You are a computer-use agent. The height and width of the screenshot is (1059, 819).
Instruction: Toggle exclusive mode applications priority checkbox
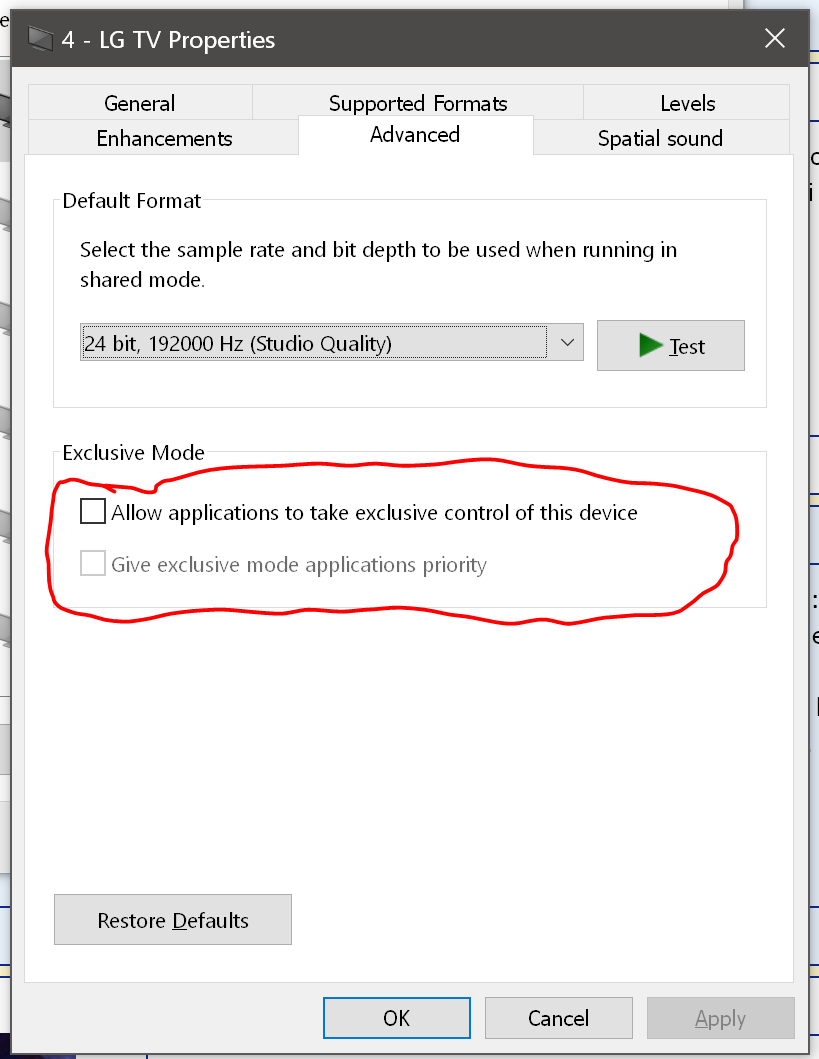[x=93, y=563]
